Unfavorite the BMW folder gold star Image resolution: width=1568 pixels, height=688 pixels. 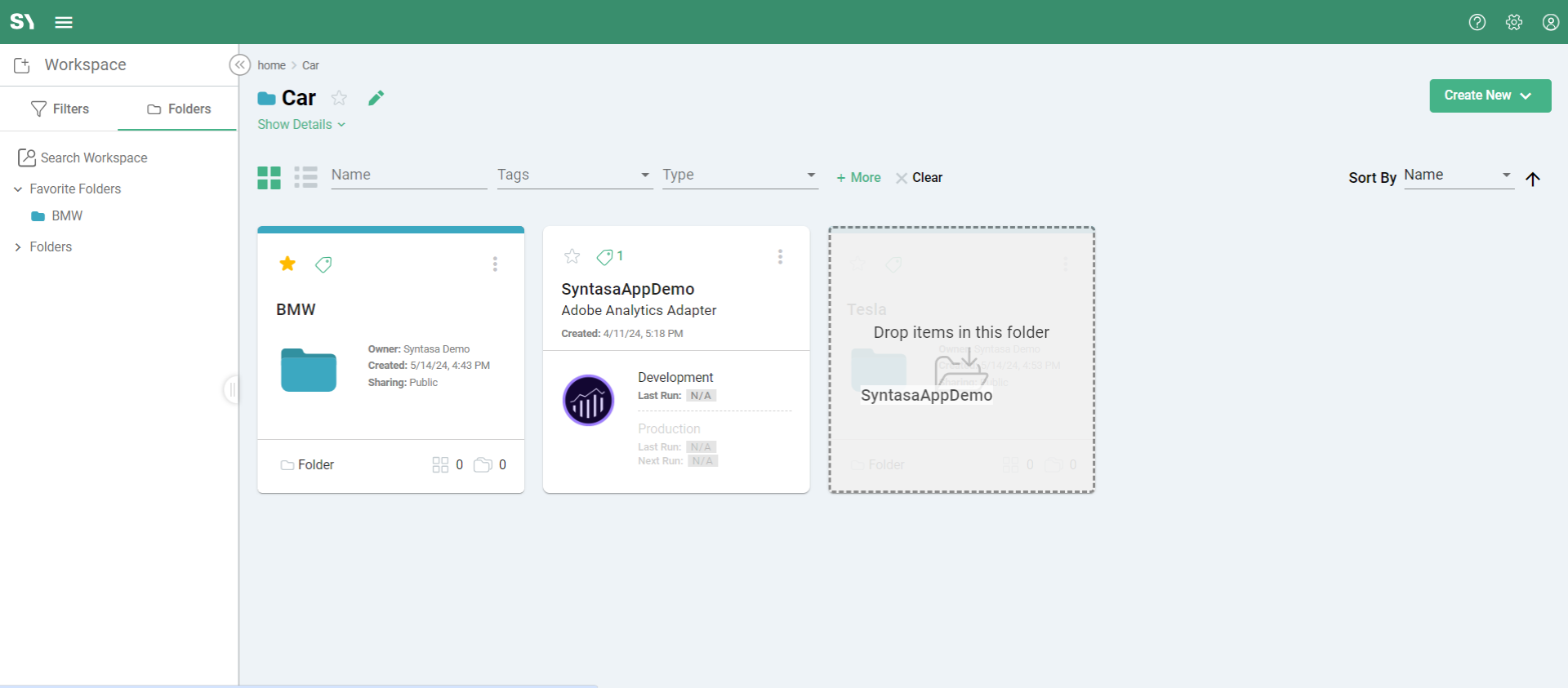[x=287, y=264]
